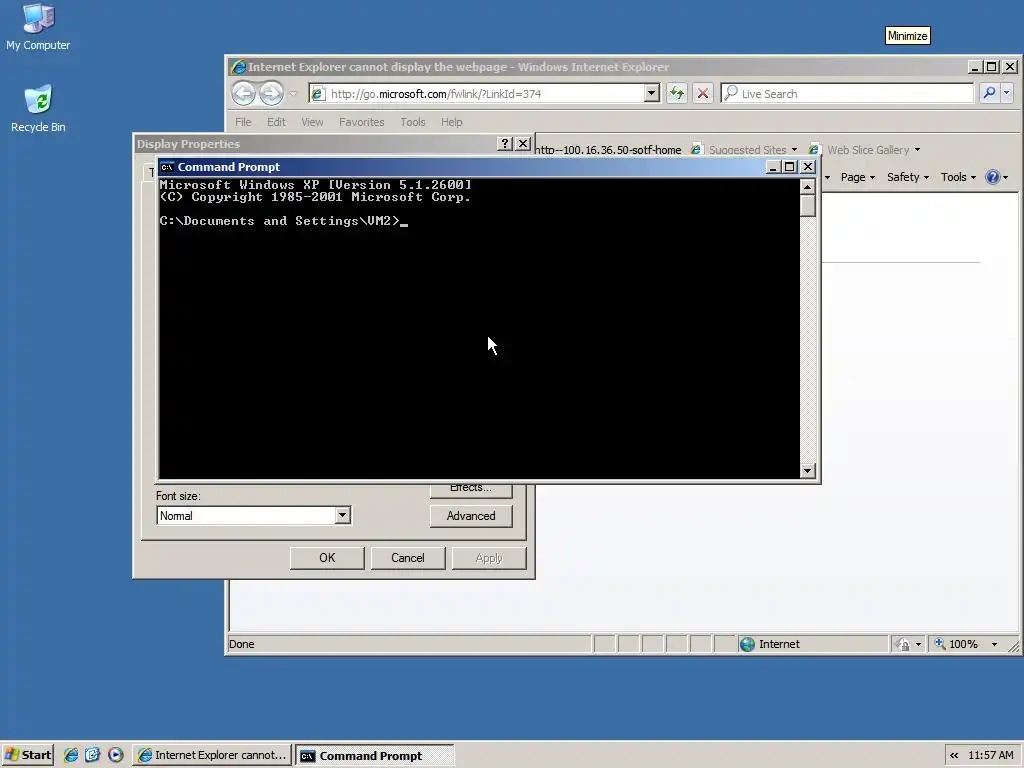
Task: Open the Help menu in Internet Explorer
Action: 451,122
